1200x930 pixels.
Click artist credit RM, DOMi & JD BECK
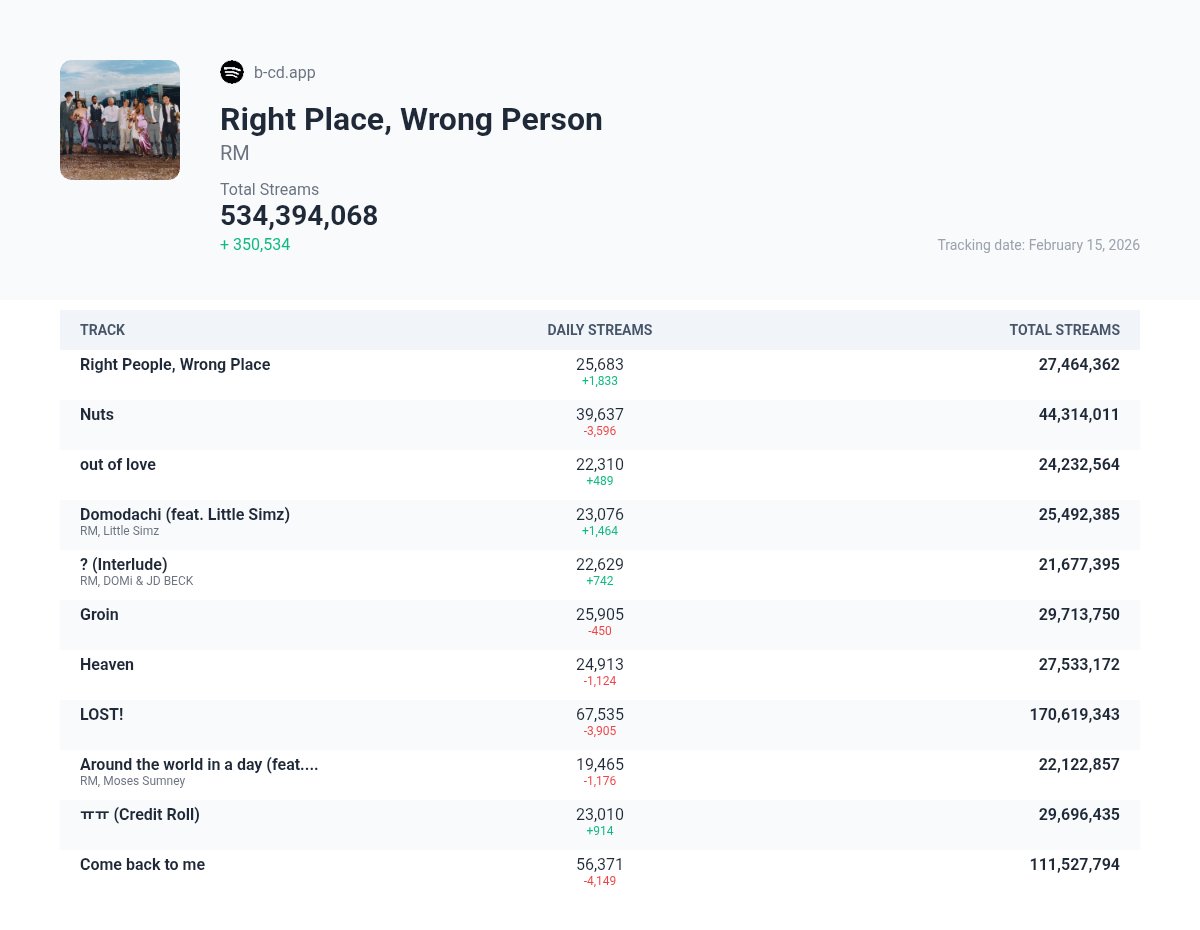pos(137,581)
